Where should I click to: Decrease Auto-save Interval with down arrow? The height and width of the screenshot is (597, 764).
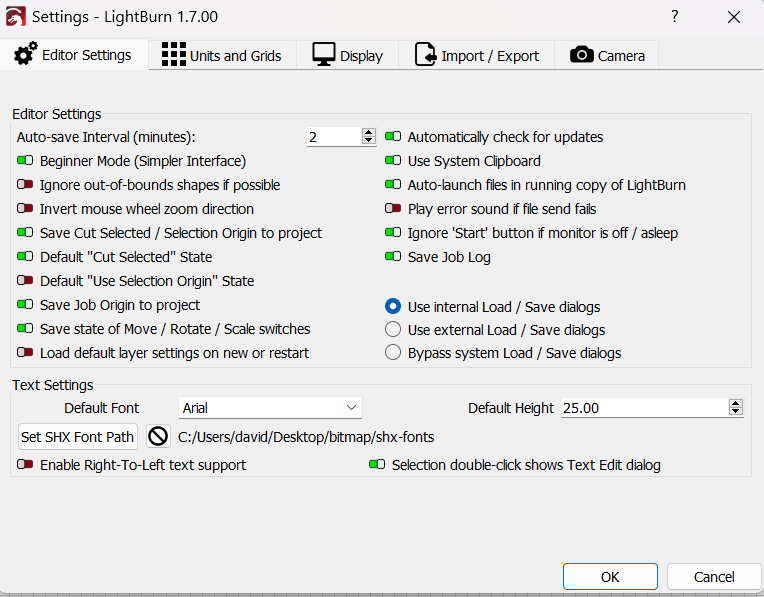(369, 141)
